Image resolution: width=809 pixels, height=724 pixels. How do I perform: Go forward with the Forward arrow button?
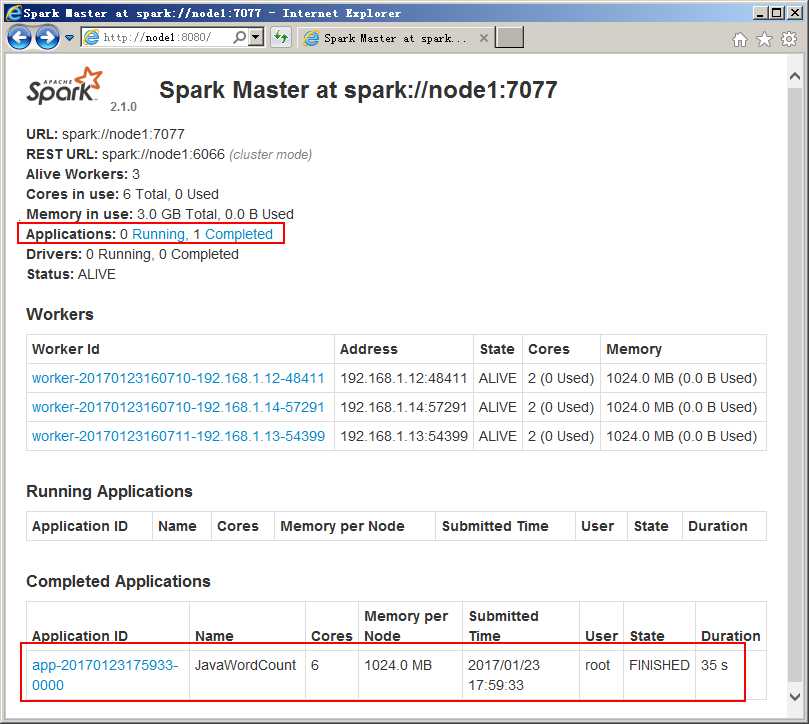coord(47,38)
